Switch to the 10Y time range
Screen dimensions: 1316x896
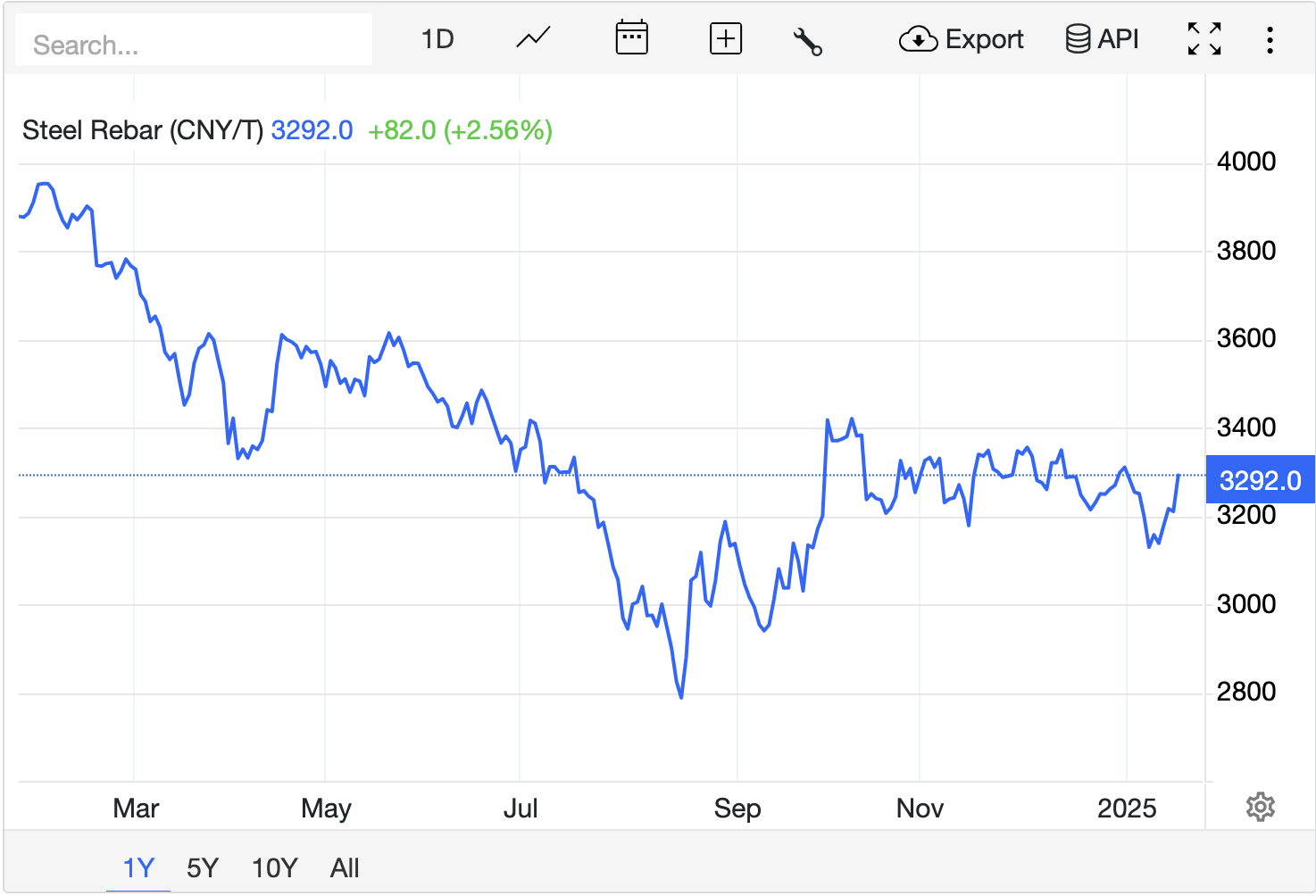pos(274,867)
